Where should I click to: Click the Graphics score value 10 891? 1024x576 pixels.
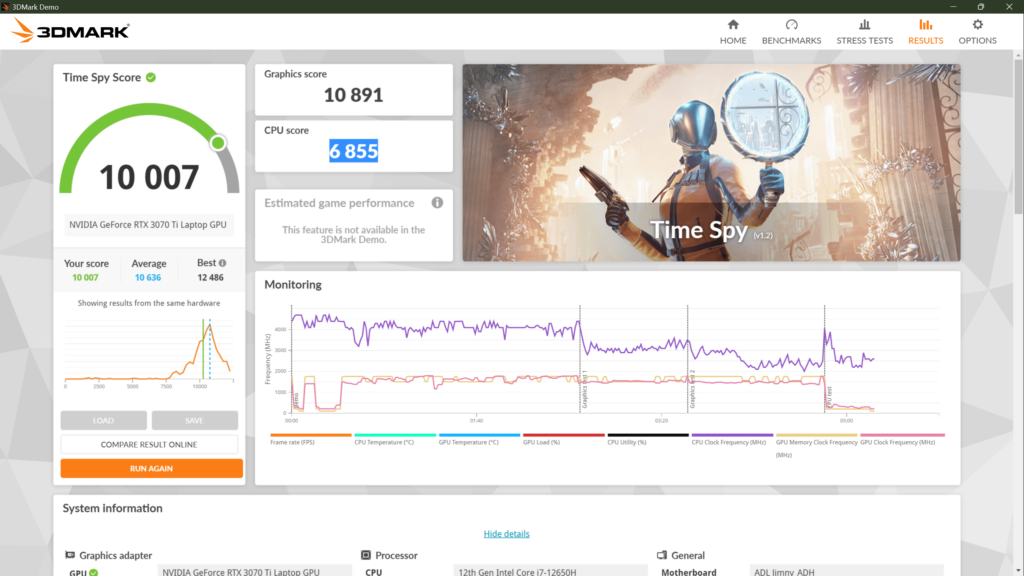353,95
